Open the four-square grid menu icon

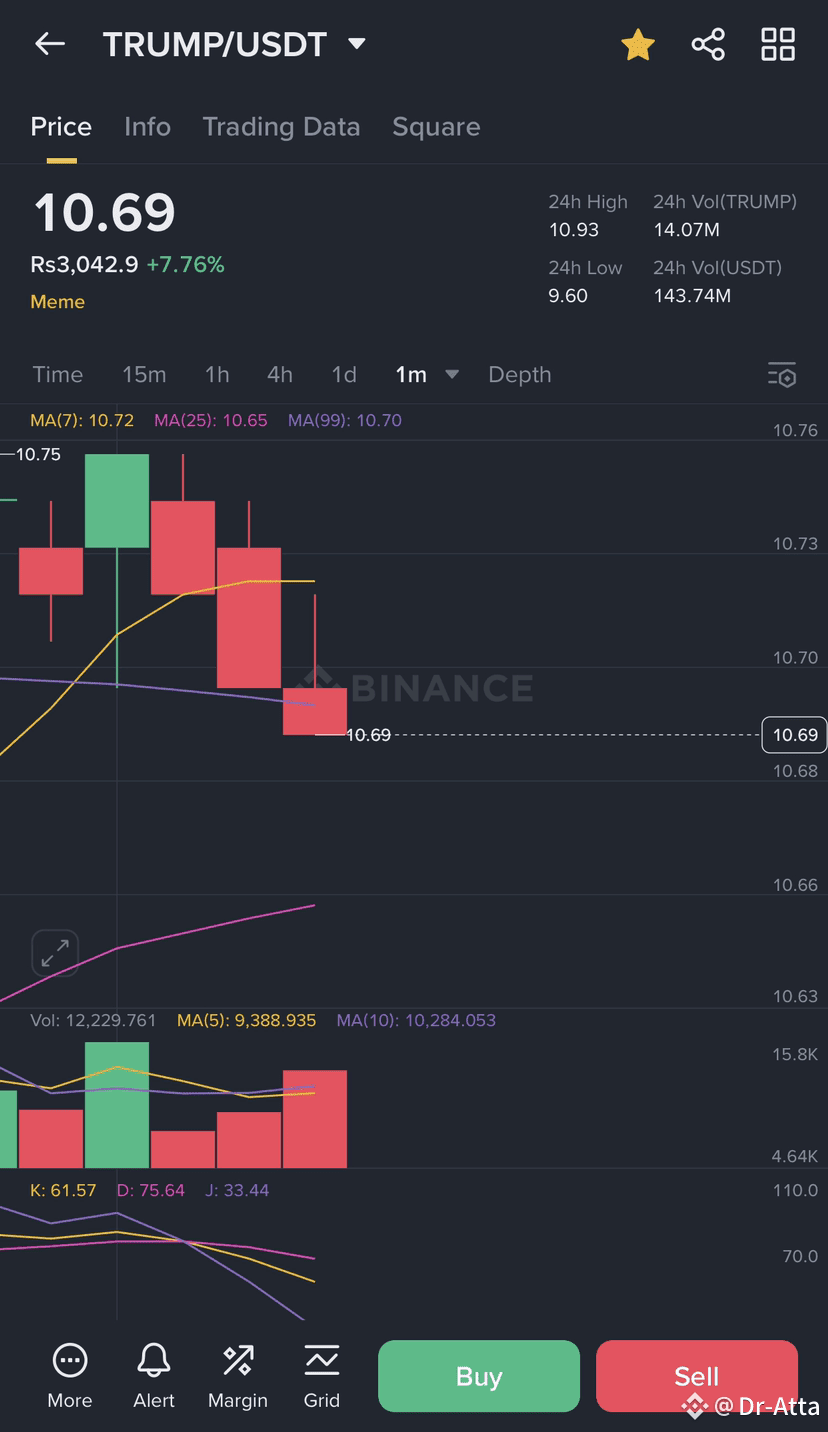coord(778,44)
